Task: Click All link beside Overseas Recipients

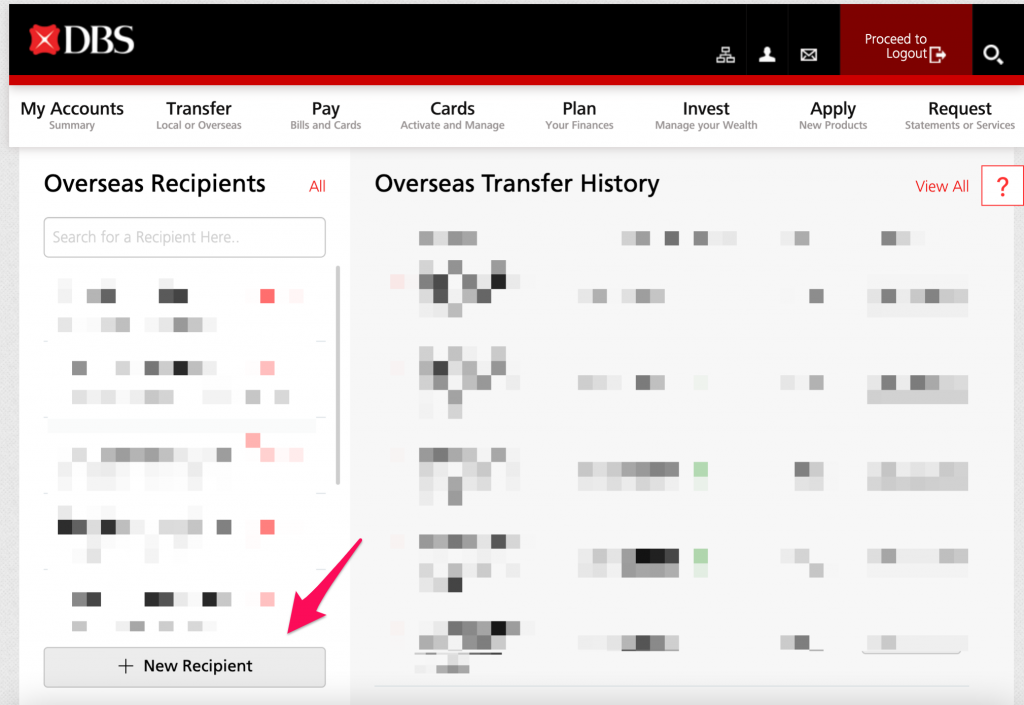Action: point(317,187)
